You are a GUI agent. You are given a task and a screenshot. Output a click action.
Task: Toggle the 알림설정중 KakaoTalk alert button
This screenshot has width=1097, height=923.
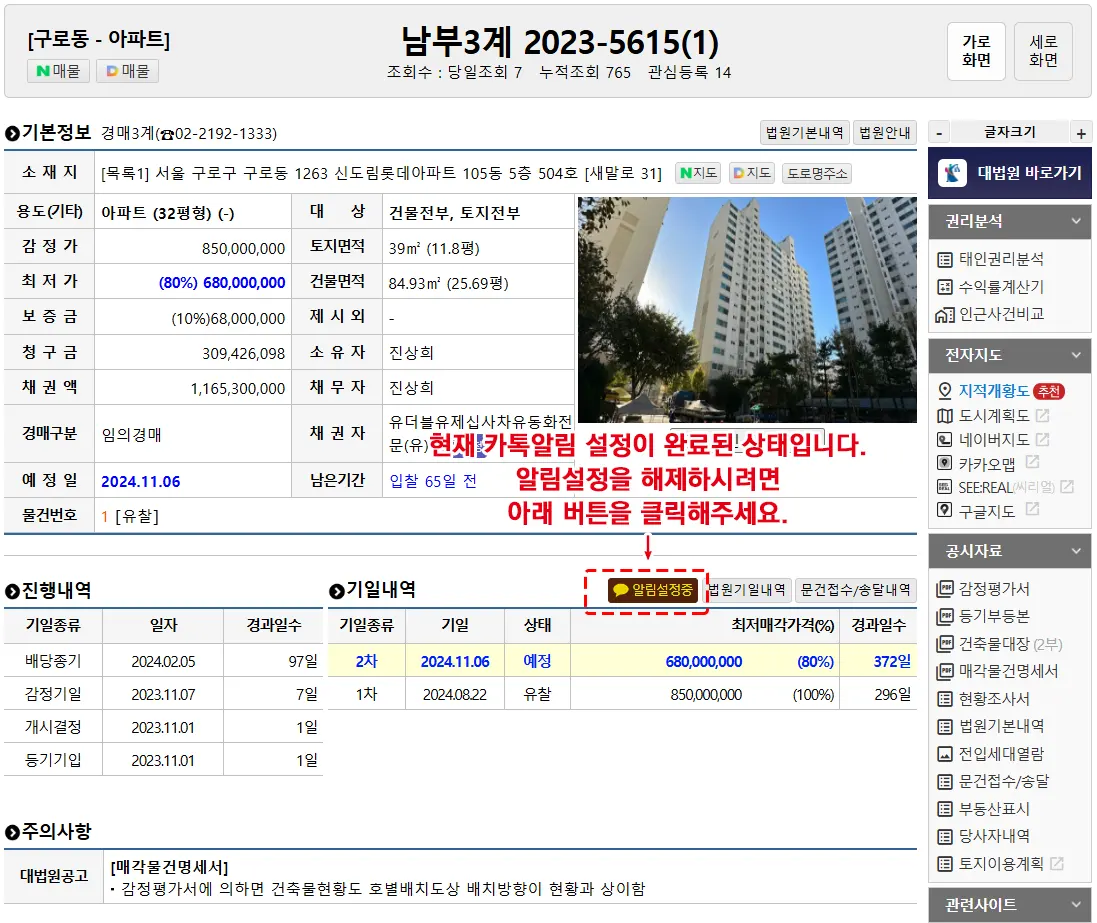[651, 590]
